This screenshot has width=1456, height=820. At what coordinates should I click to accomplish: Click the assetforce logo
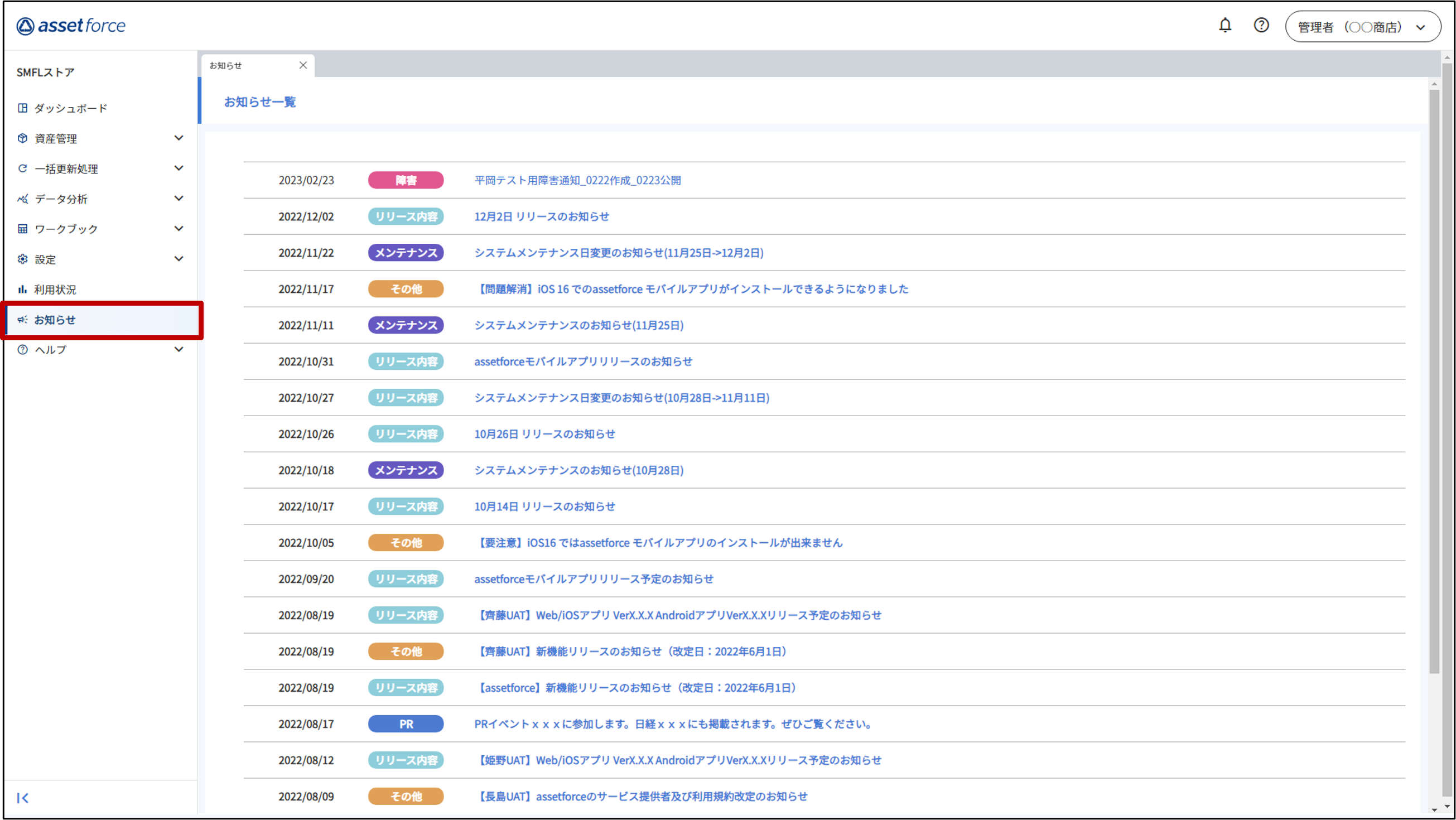click(71, 26)
